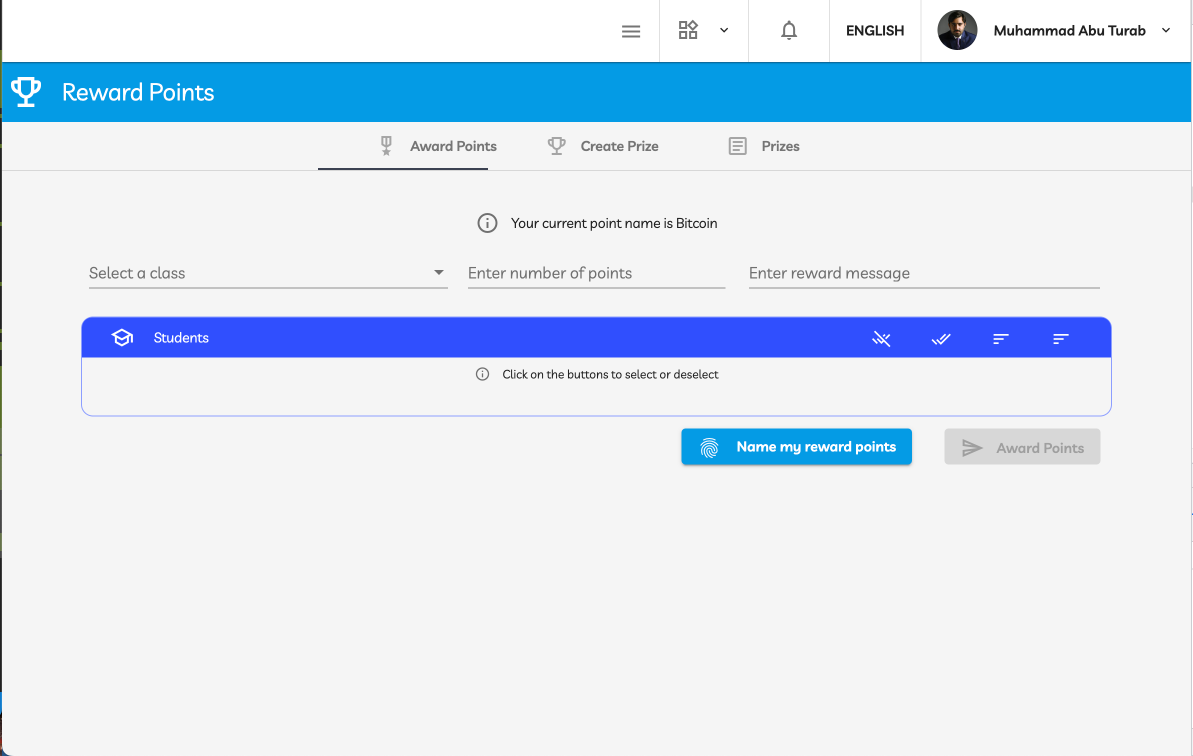This screenshot has width=1193, height=756.
Task: Open the Muhammad Abu Turab account menu
Action: pos(1069,30)
